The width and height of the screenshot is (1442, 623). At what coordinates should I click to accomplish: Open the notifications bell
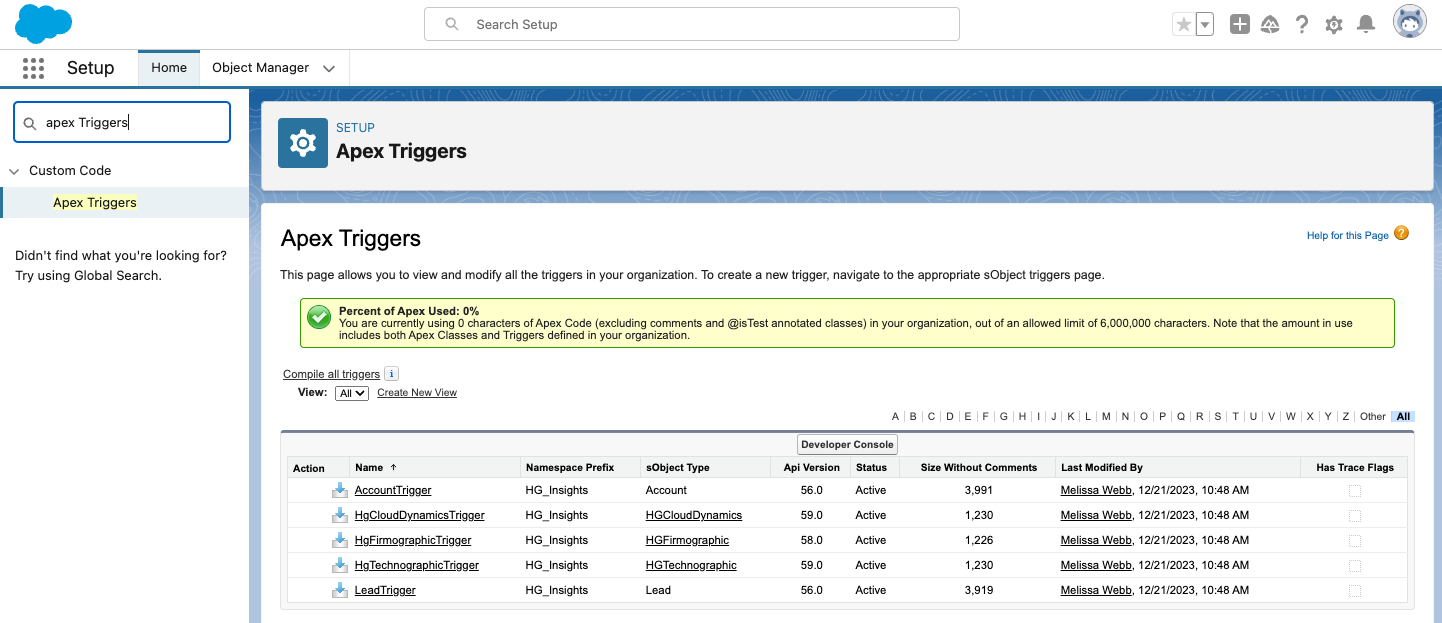pos(1365,25)
